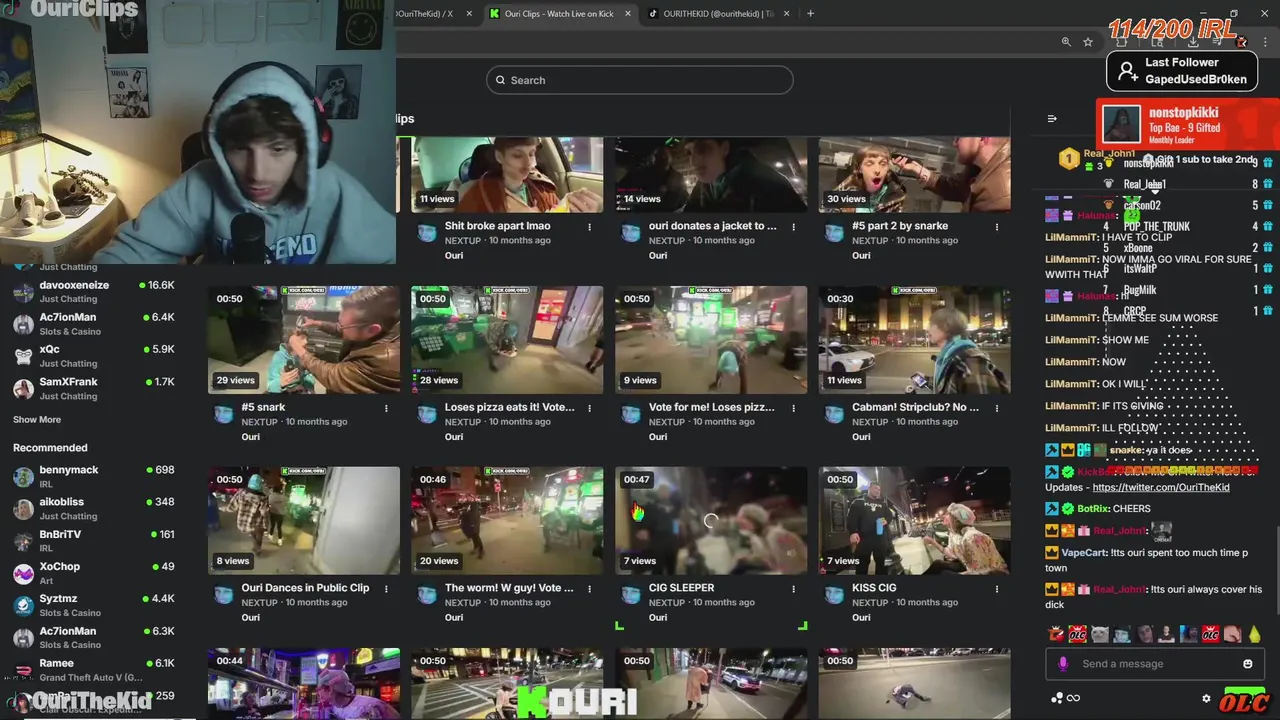
Task: Click 'Show More' in the sidebar
Action: click(37, 420)
